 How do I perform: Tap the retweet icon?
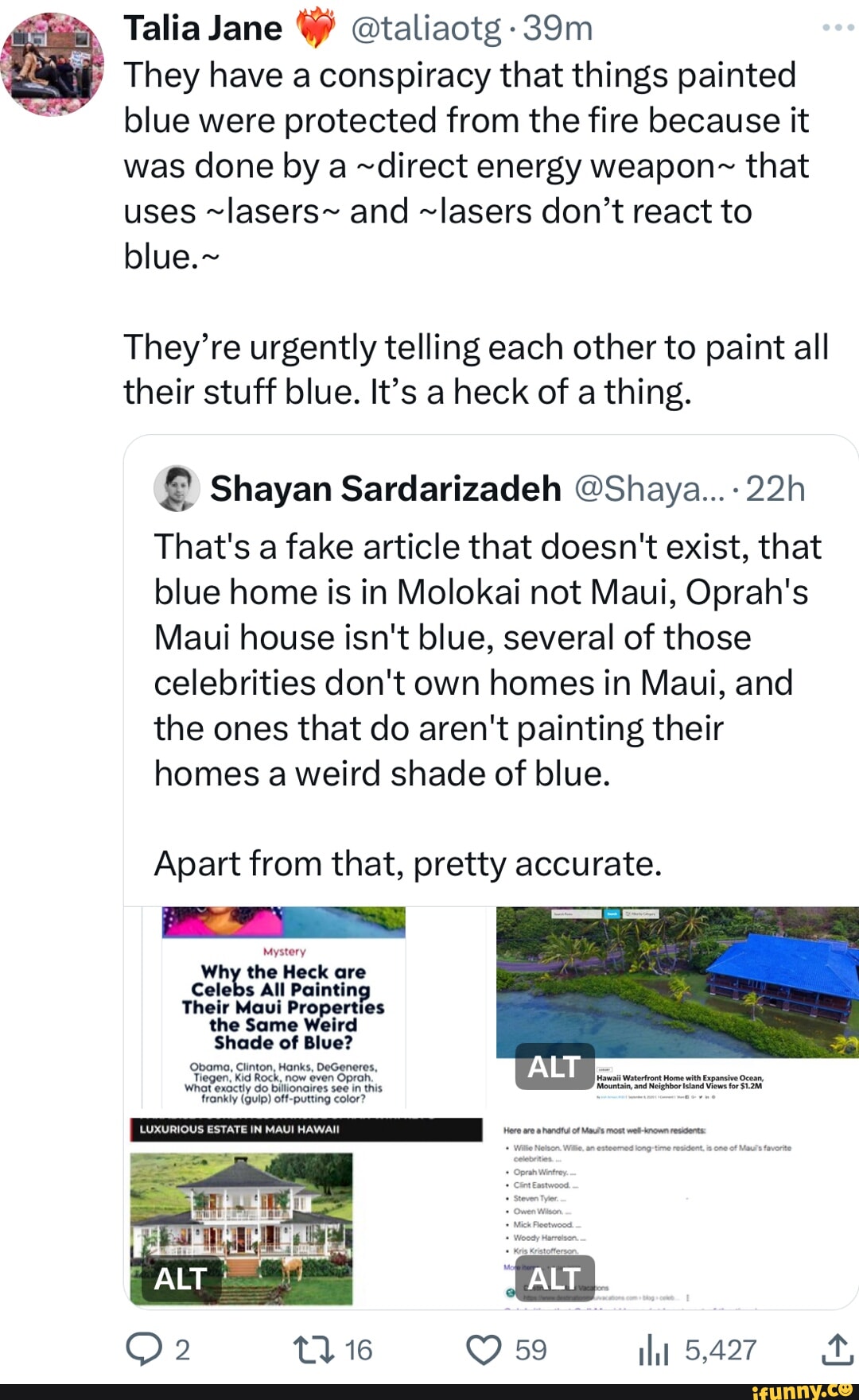tap(313, 1350)
